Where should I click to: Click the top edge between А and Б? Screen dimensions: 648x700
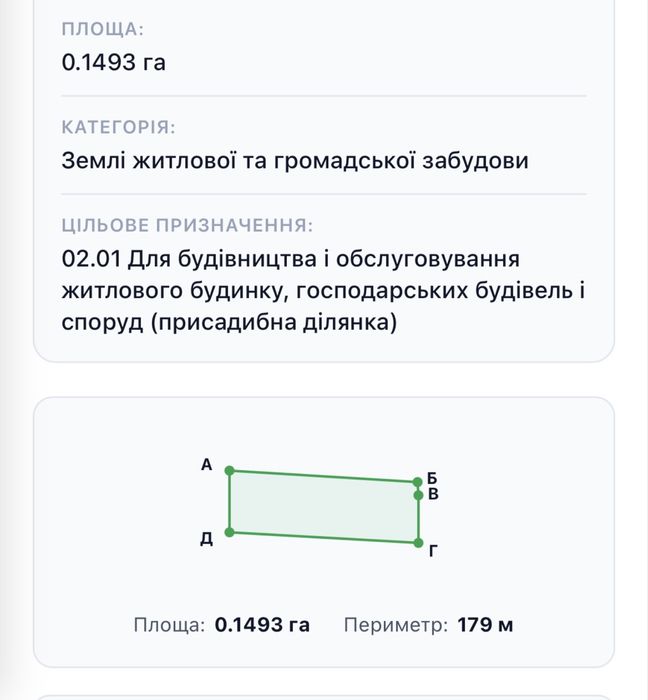324,476
